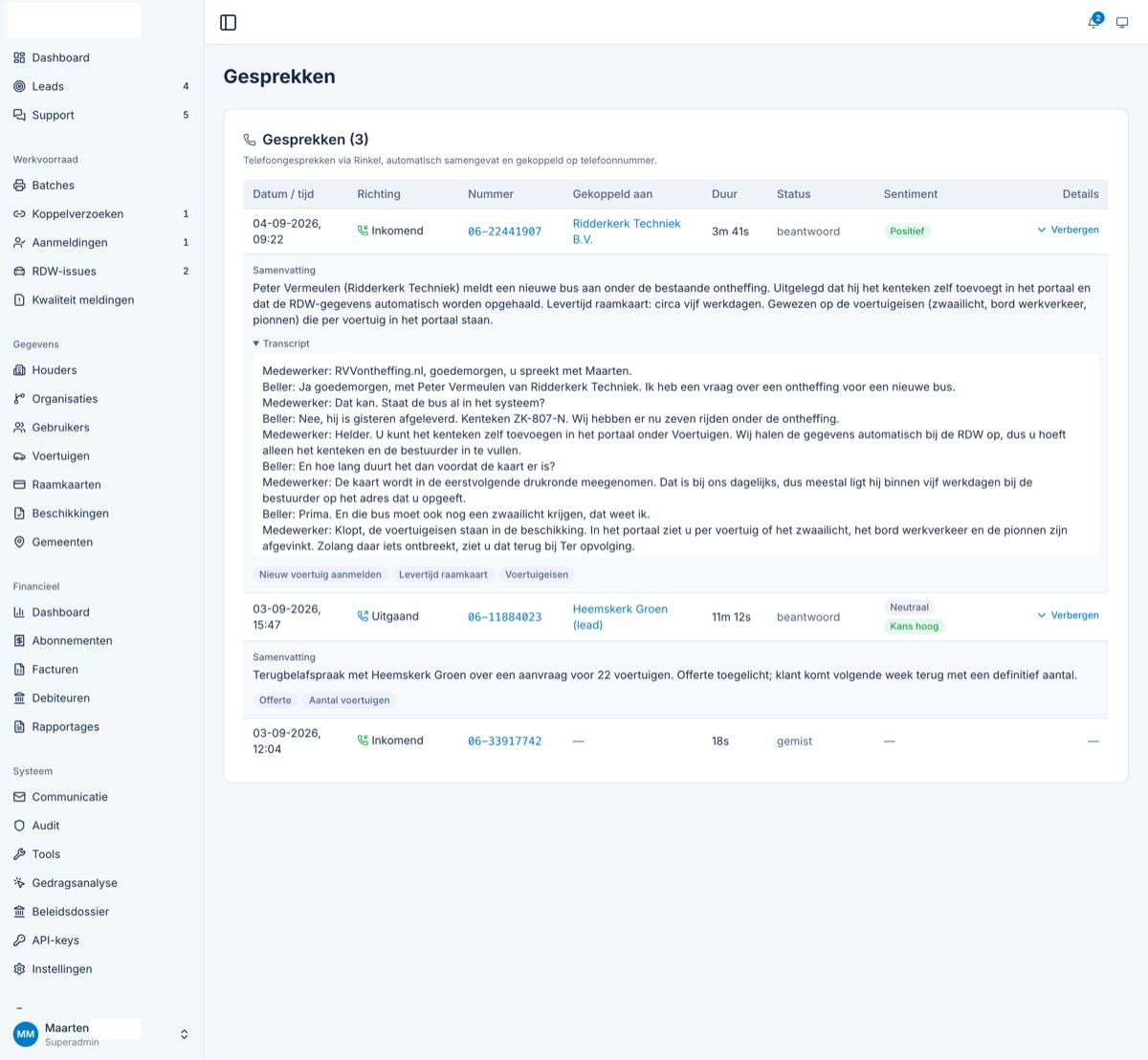Click the Nieuw voertuig aanmelden tag

tap(320, 575)
